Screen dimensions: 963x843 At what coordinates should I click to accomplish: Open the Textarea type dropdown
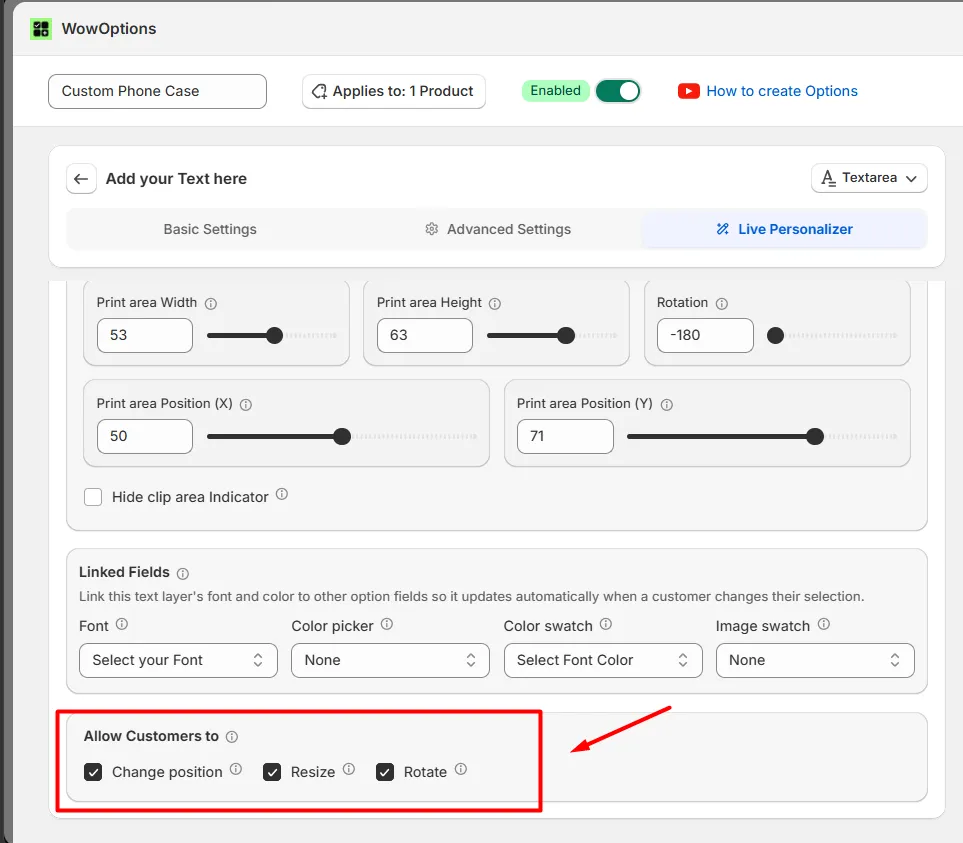[x=869, y=178]
